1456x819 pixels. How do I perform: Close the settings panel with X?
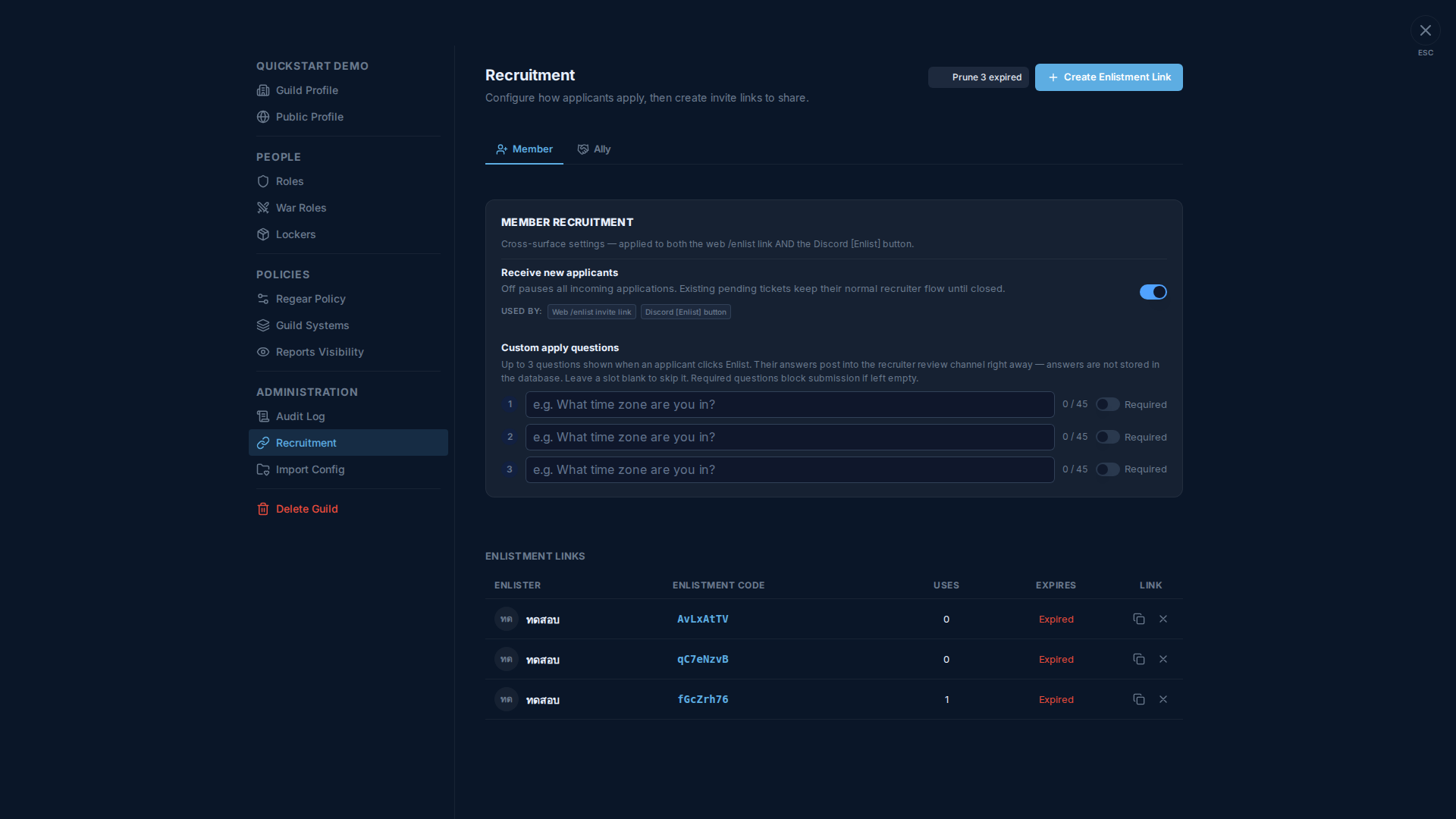1426,30
